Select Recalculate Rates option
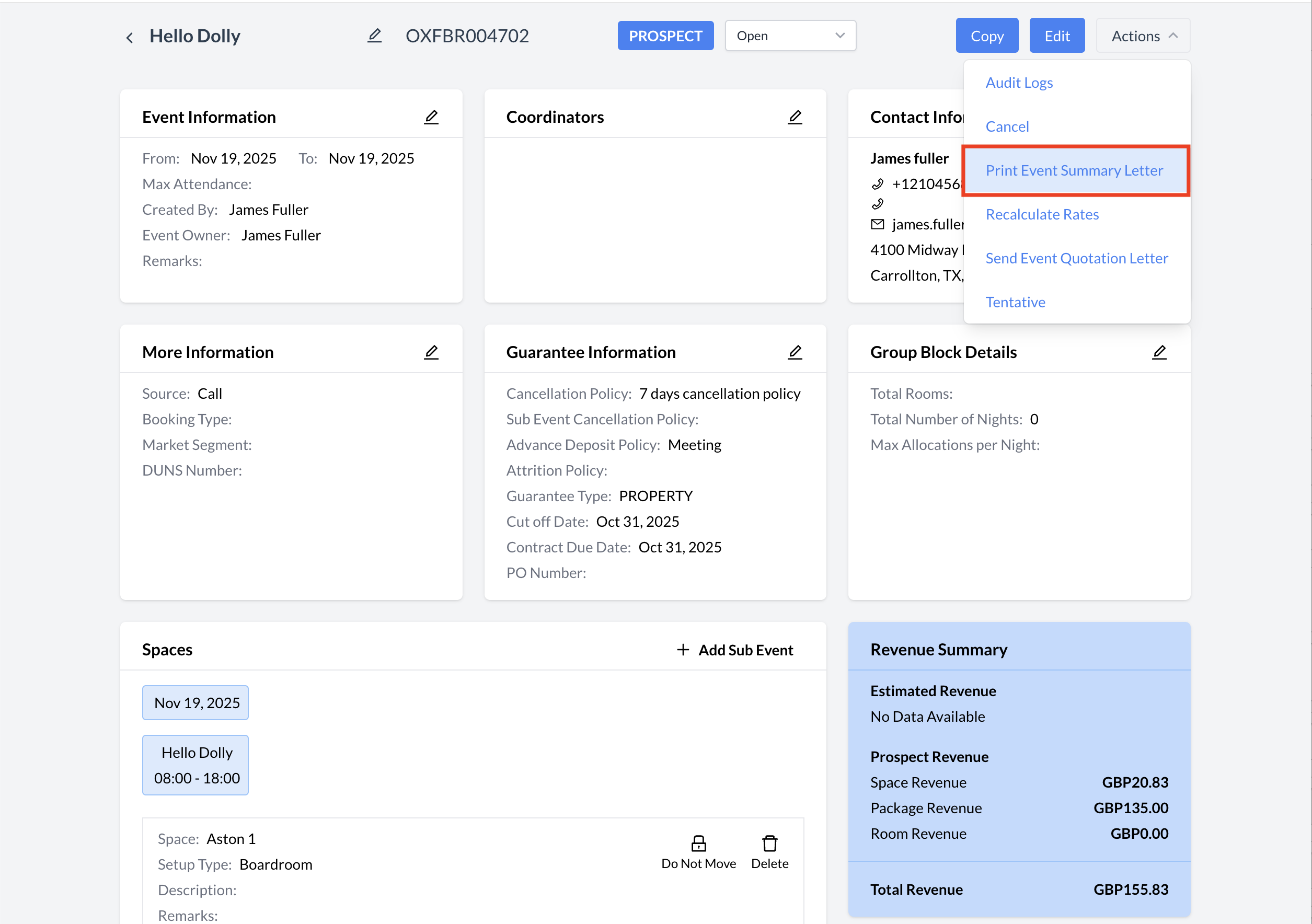The width and height of the screenshot is (1312, 924). pyautogui.click(x=1042, y=214)
